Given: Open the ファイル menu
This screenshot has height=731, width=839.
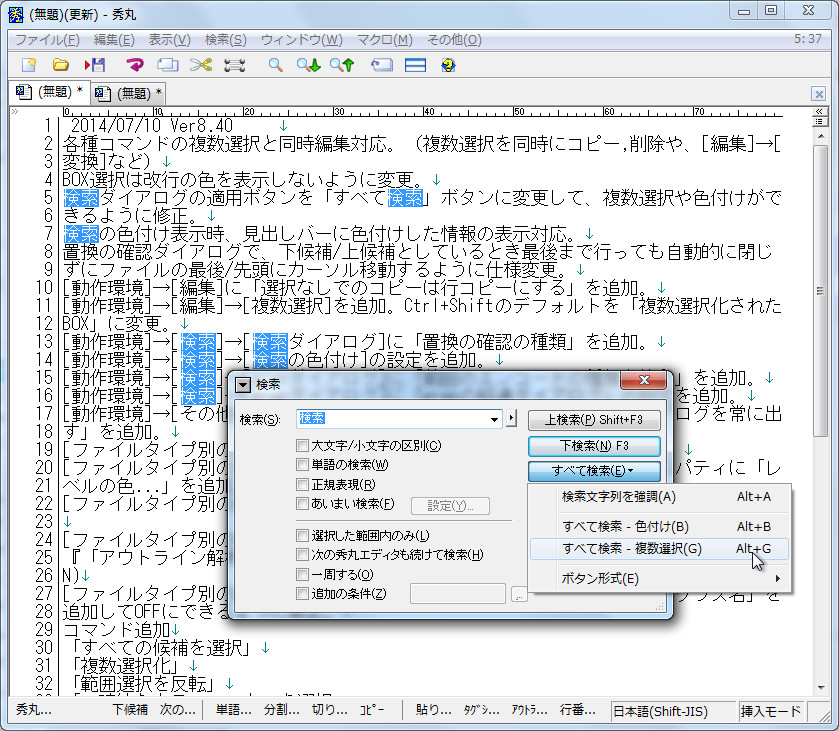Looking at the screenshot, I should pos(47,40).
